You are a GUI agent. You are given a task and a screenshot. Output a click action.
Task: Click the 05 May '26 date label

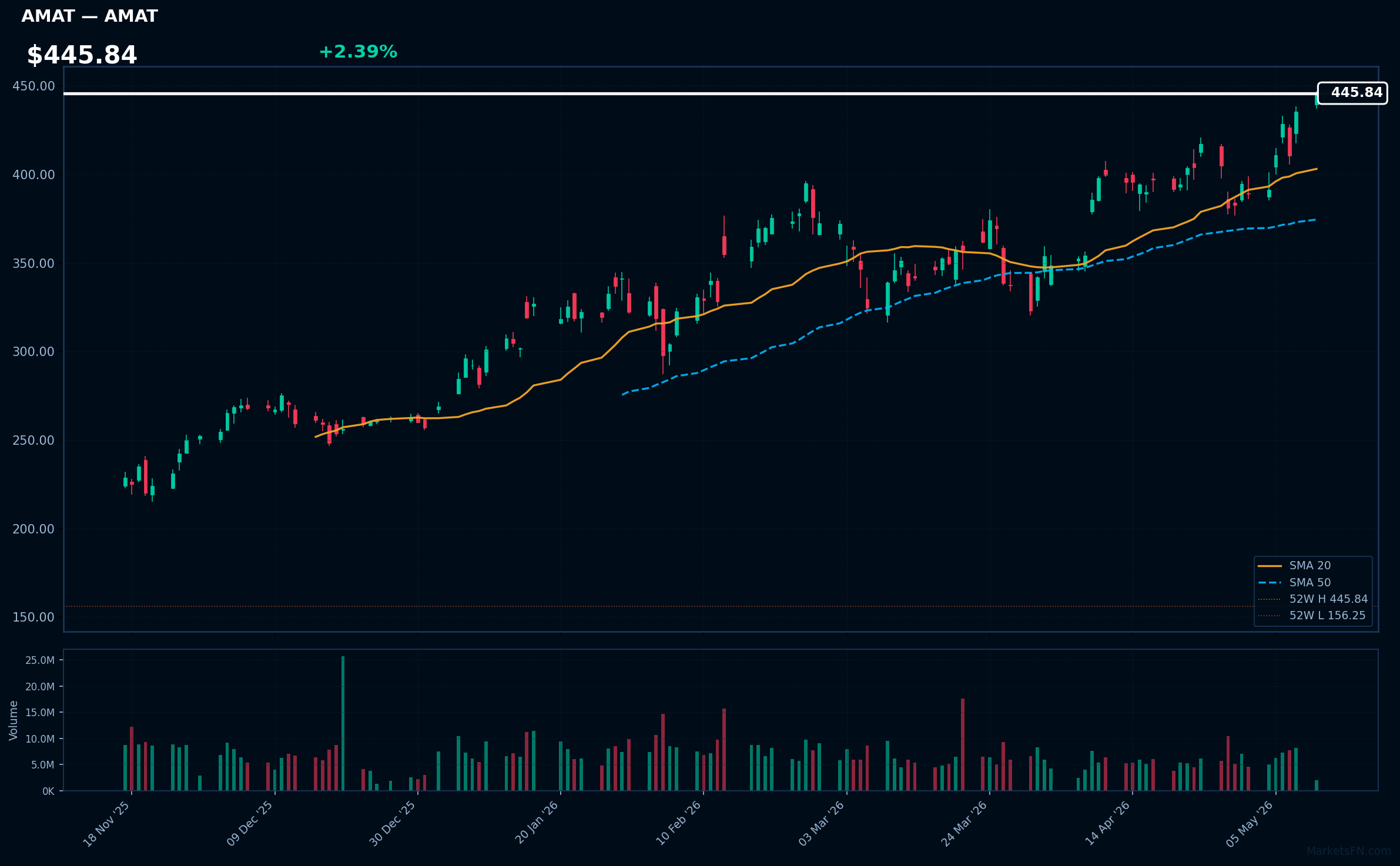(1250, 824)
